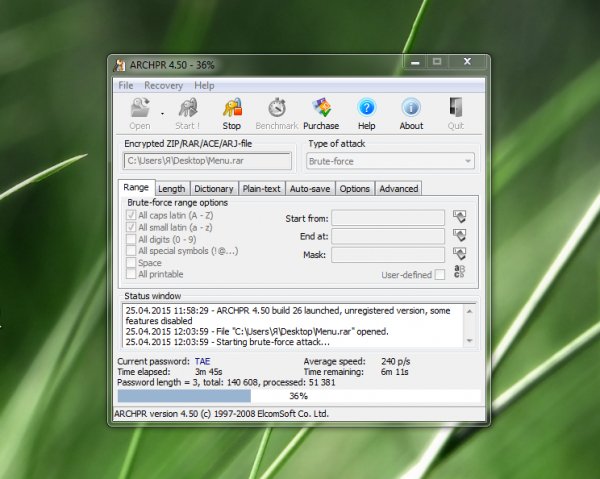Image resolution: width=600 pixels, height=479 pixels.
Task: Click the Menu.rar opened log line
Action: 257,332
